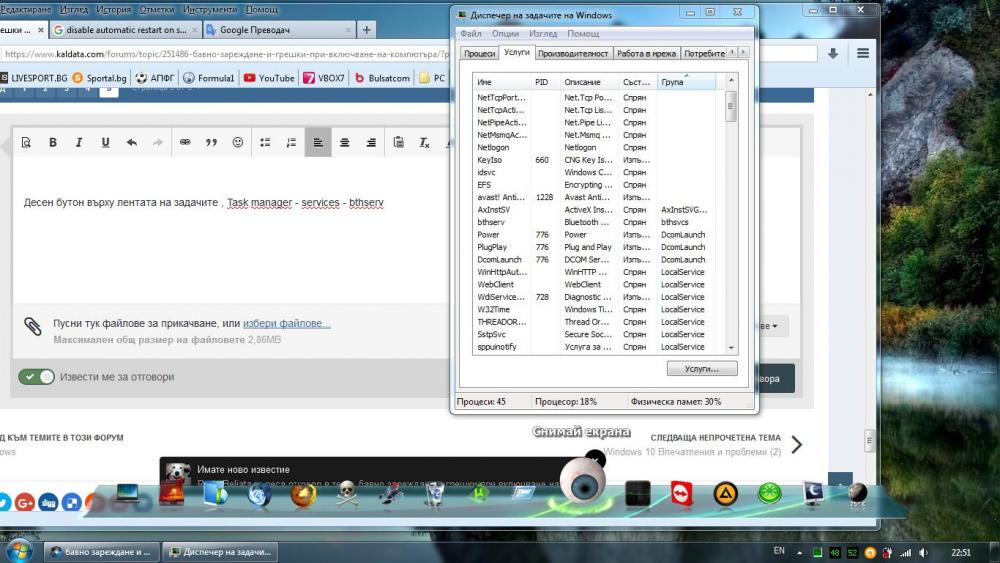
Task: Toggle bold formatting in the forum editor
Action: point(53,142)
